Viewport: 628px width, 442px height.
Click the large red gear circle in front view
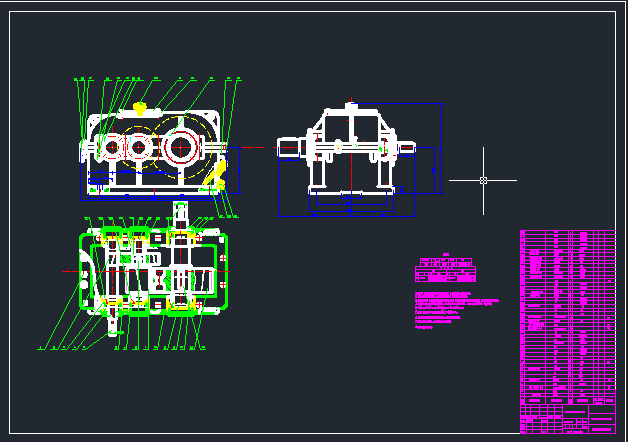180,147
